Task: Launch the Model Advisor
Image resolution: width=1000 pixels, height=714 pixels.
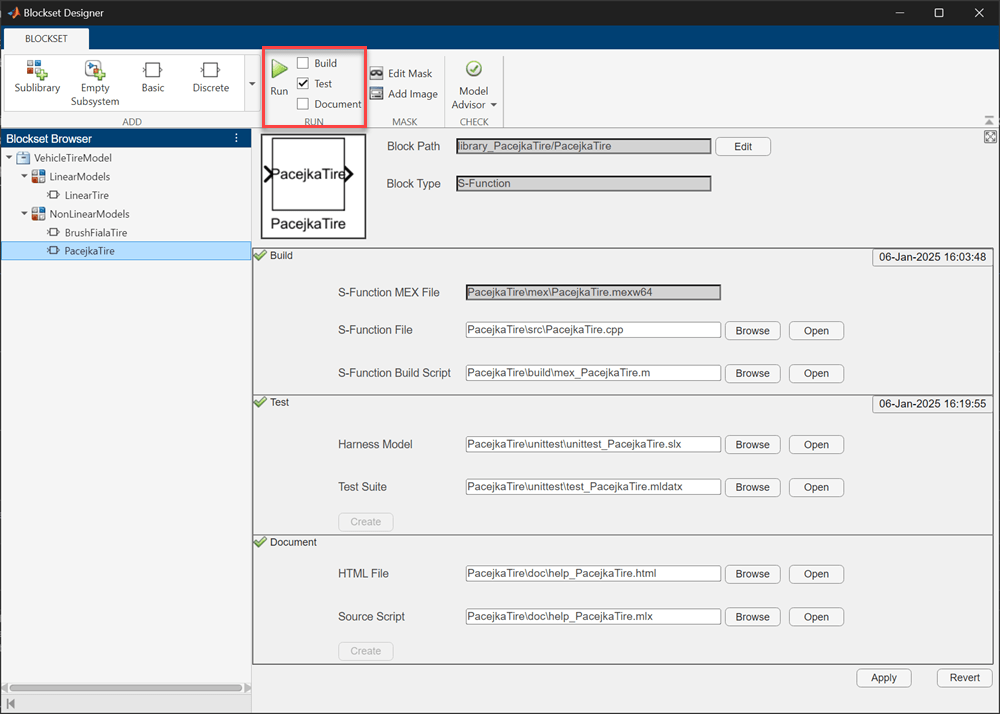Action: pyautogui.click(x=473, y=70)
